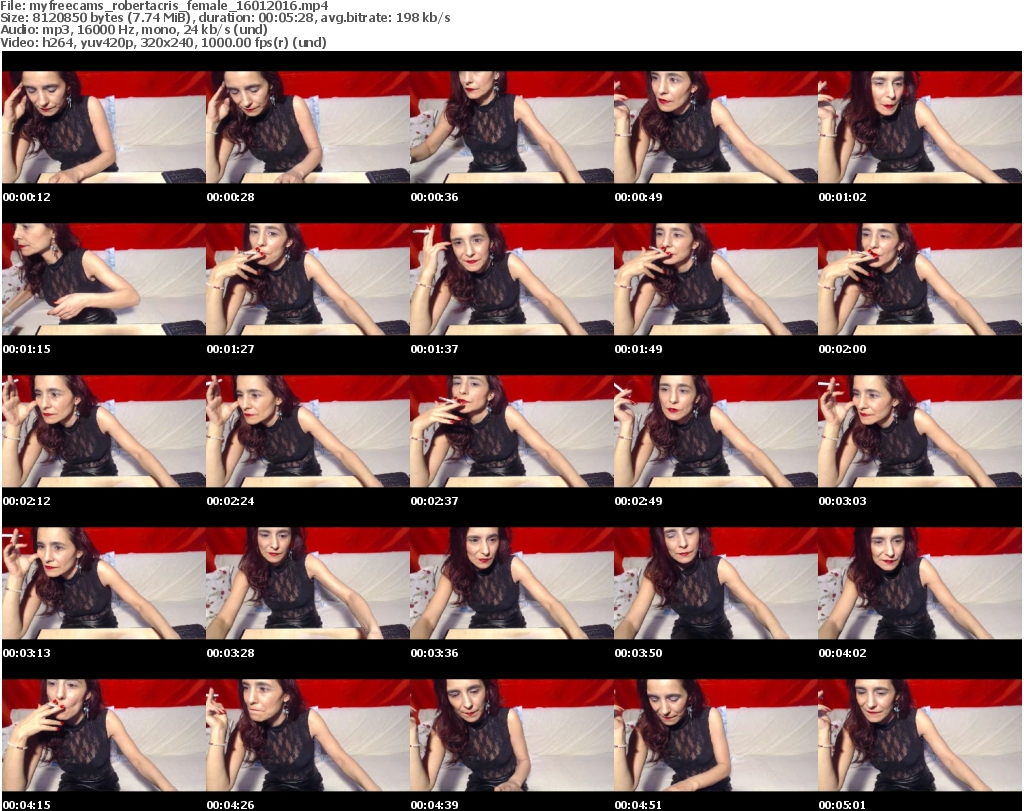Viewport: 1024px width, 811px height.
Task: Click the 00:02:49 timestamp label
Action: [x=639, y=501]
